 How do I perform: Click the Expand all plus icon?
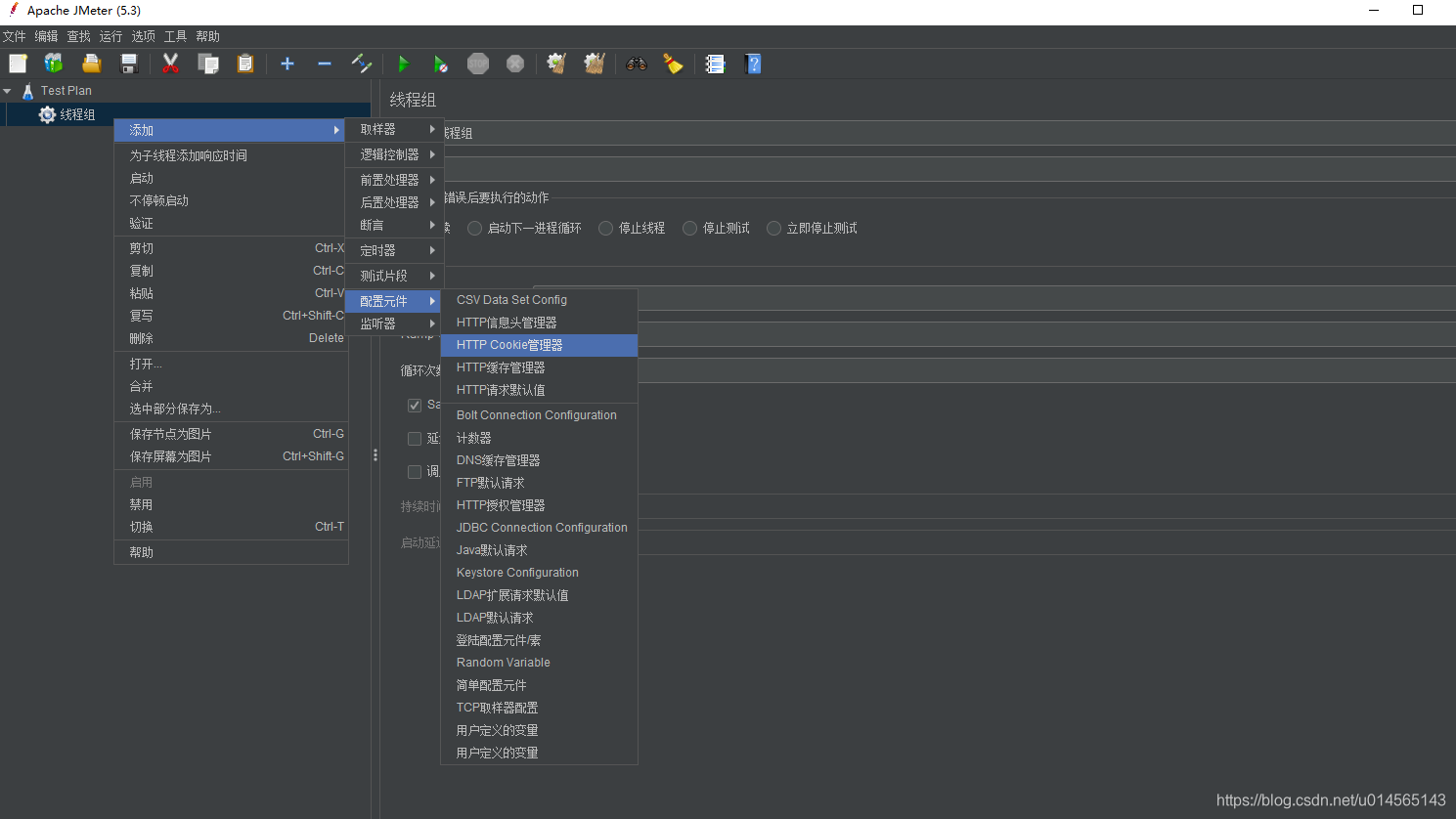point(287,64)
